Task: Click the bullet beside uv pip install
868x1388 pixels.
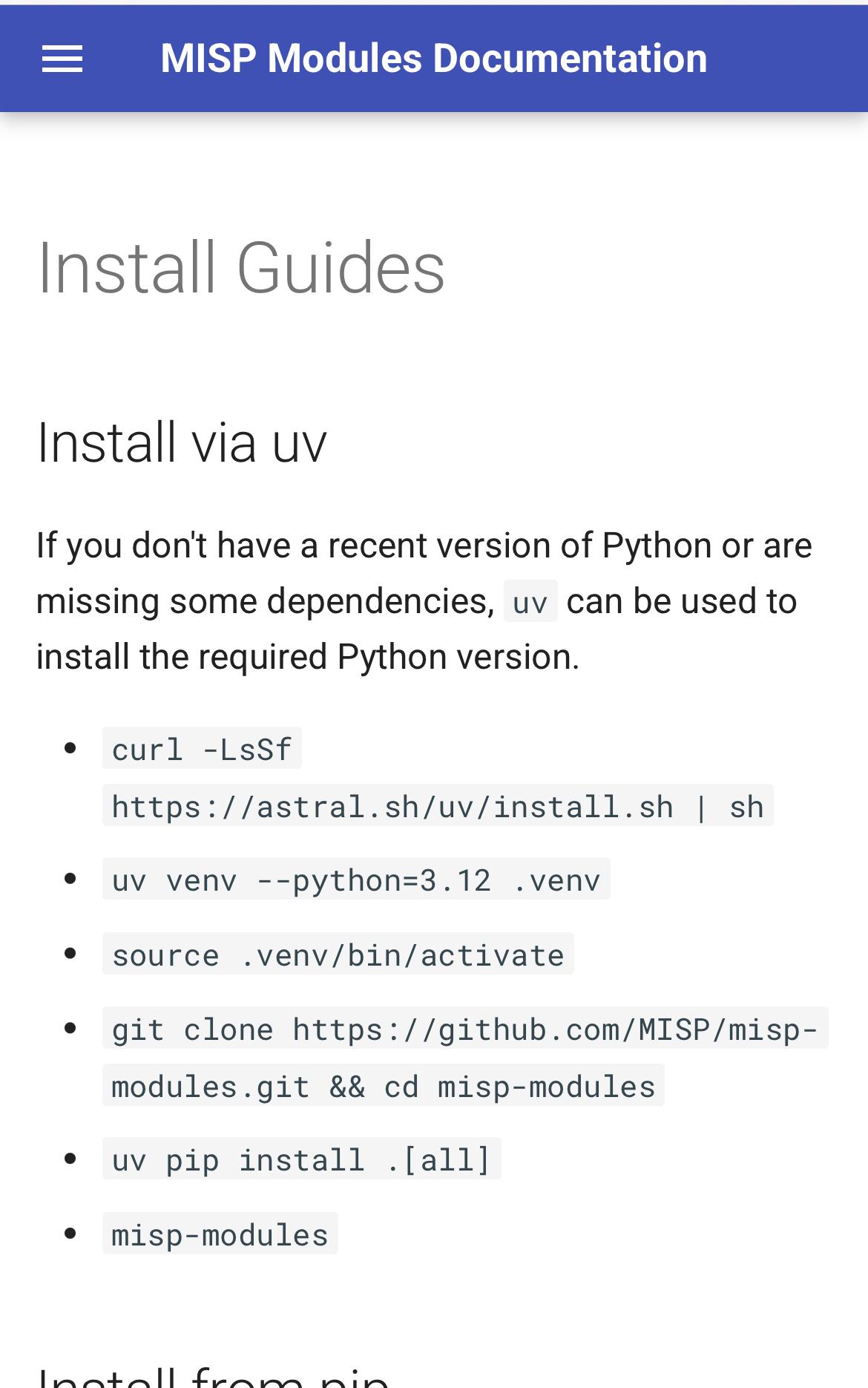Action: coord(71,1159)
